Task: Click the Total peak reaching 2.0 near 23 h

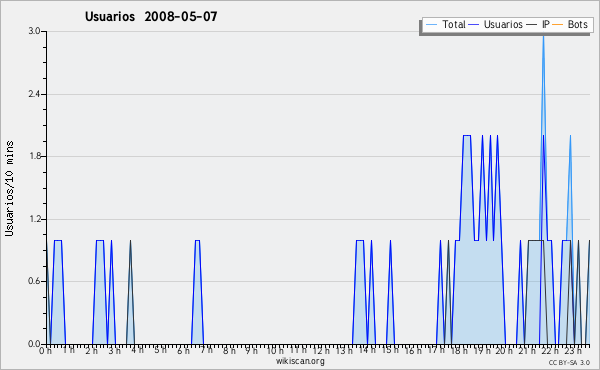Action: pyautogui.click(x=570, y=136)
